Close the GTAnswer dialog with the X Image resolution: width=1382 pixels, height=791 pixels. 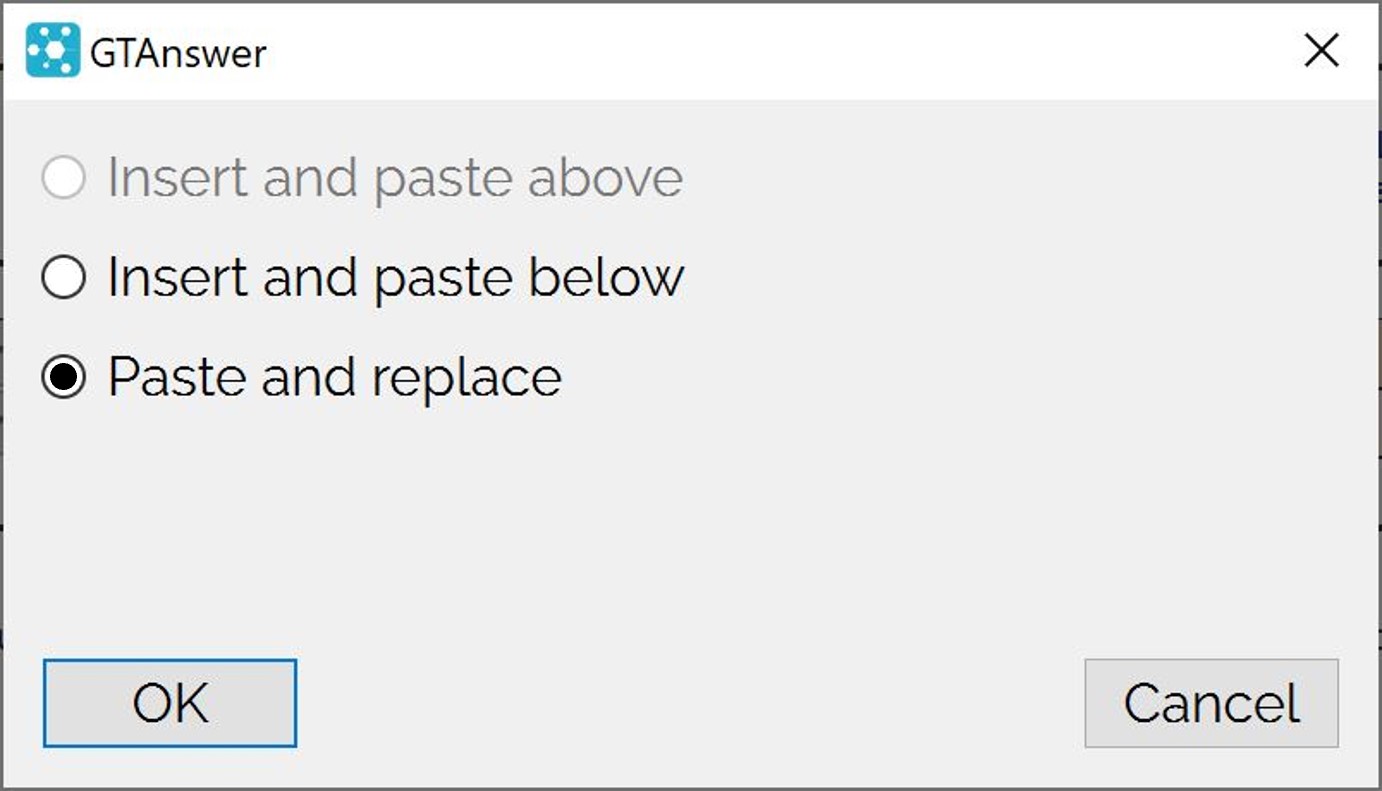1321,50
